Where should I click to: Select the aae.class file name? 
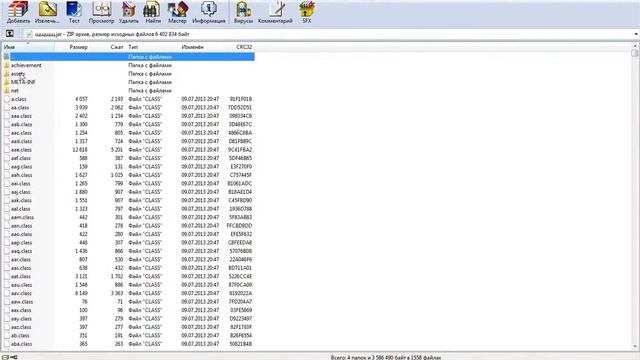(21, 150)
